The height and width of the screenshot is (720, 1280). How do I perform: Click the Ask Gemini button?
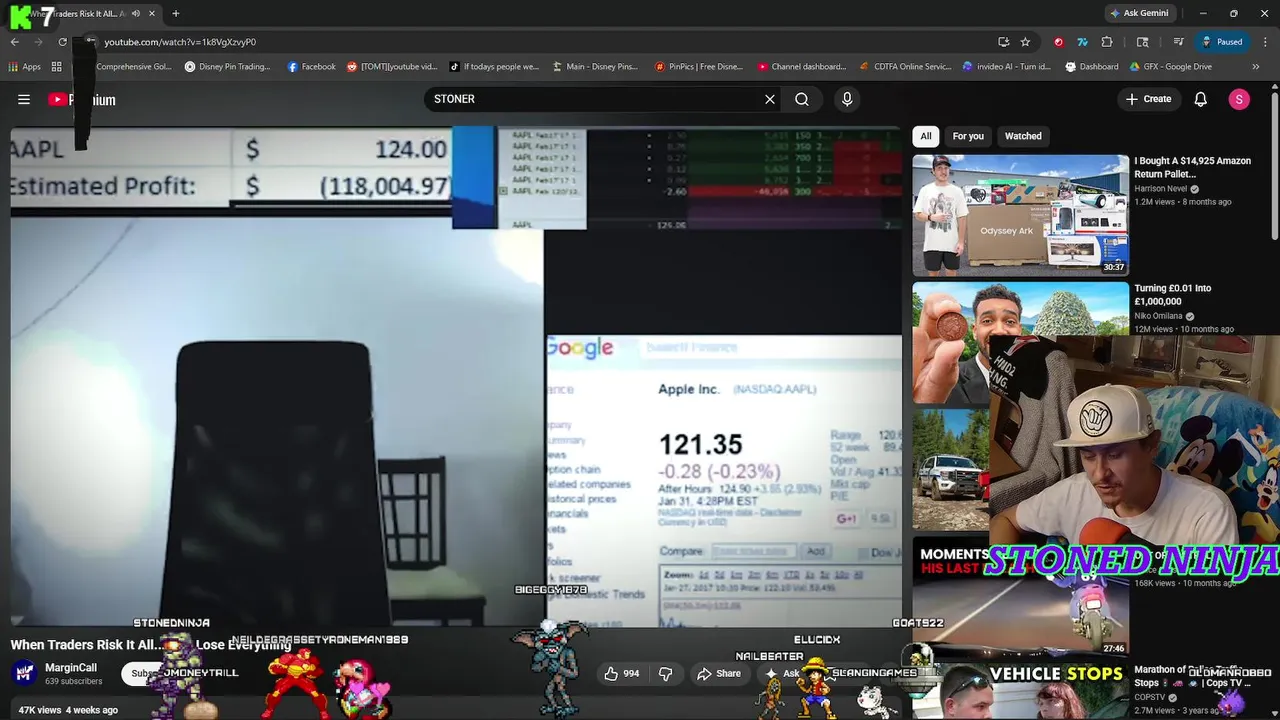tap(1138, 14)
